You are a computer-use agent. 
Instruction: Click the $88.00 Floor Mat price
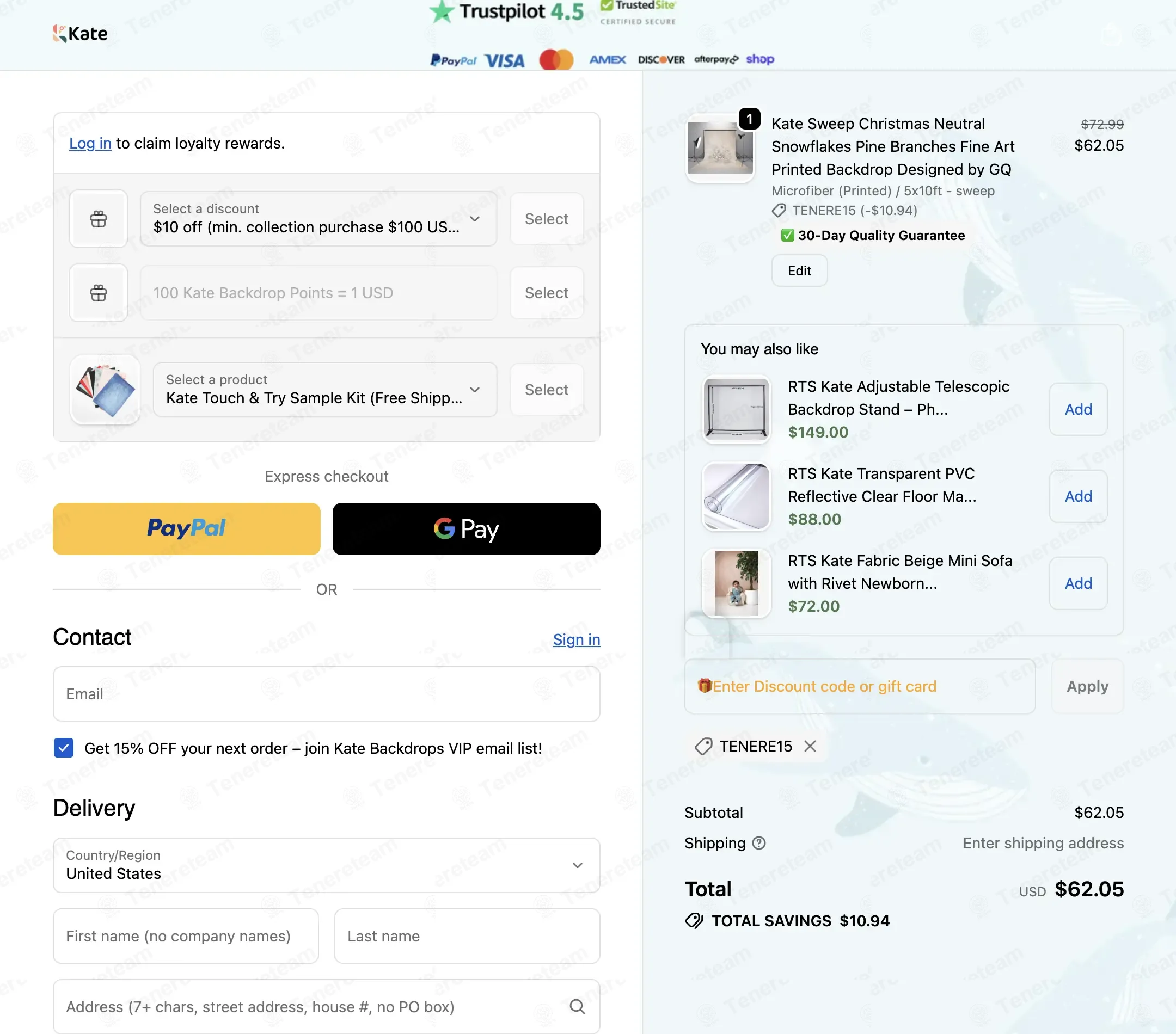[814, 519]
